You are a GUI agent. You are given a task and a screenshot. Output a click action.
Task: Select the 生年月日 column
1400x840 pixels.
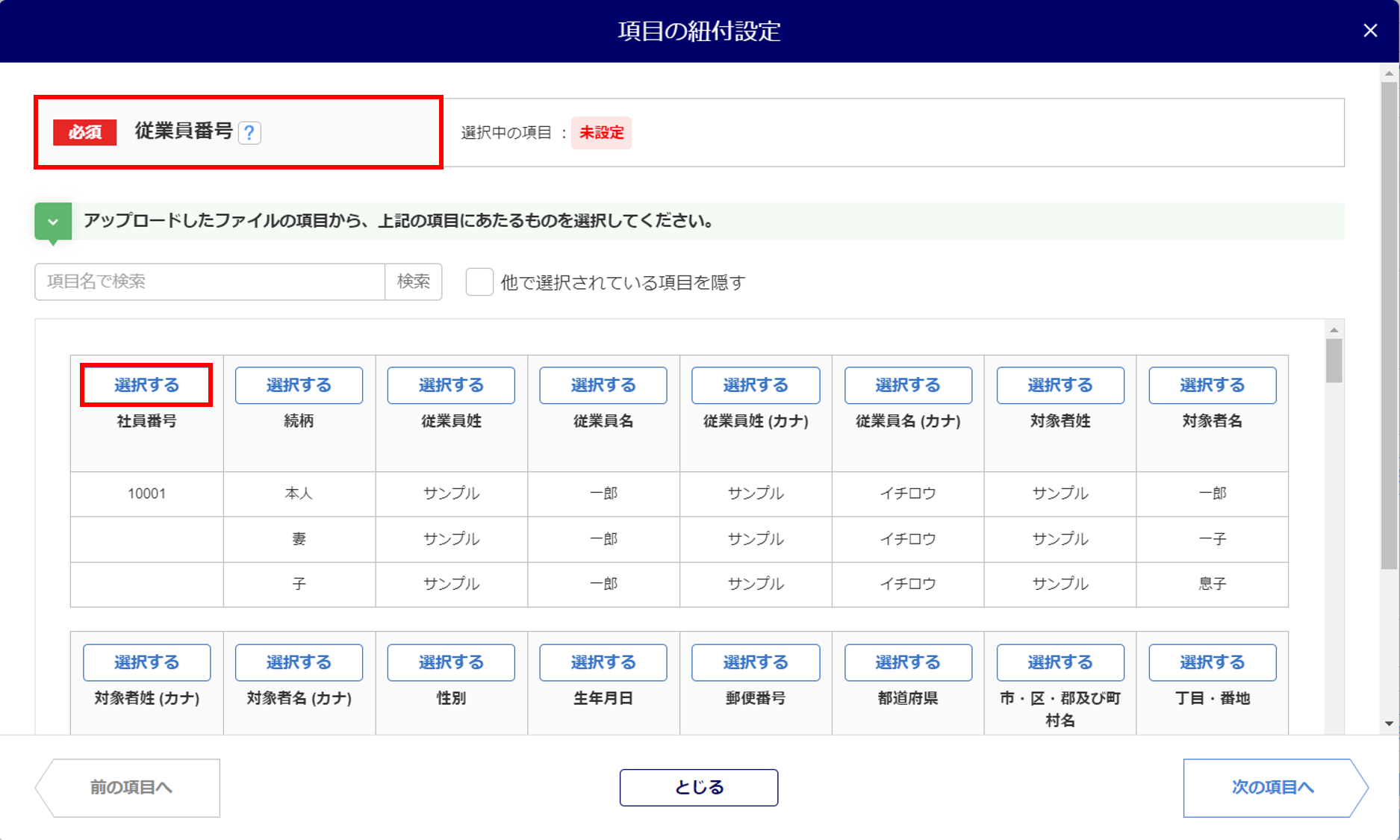pos(603,662)
